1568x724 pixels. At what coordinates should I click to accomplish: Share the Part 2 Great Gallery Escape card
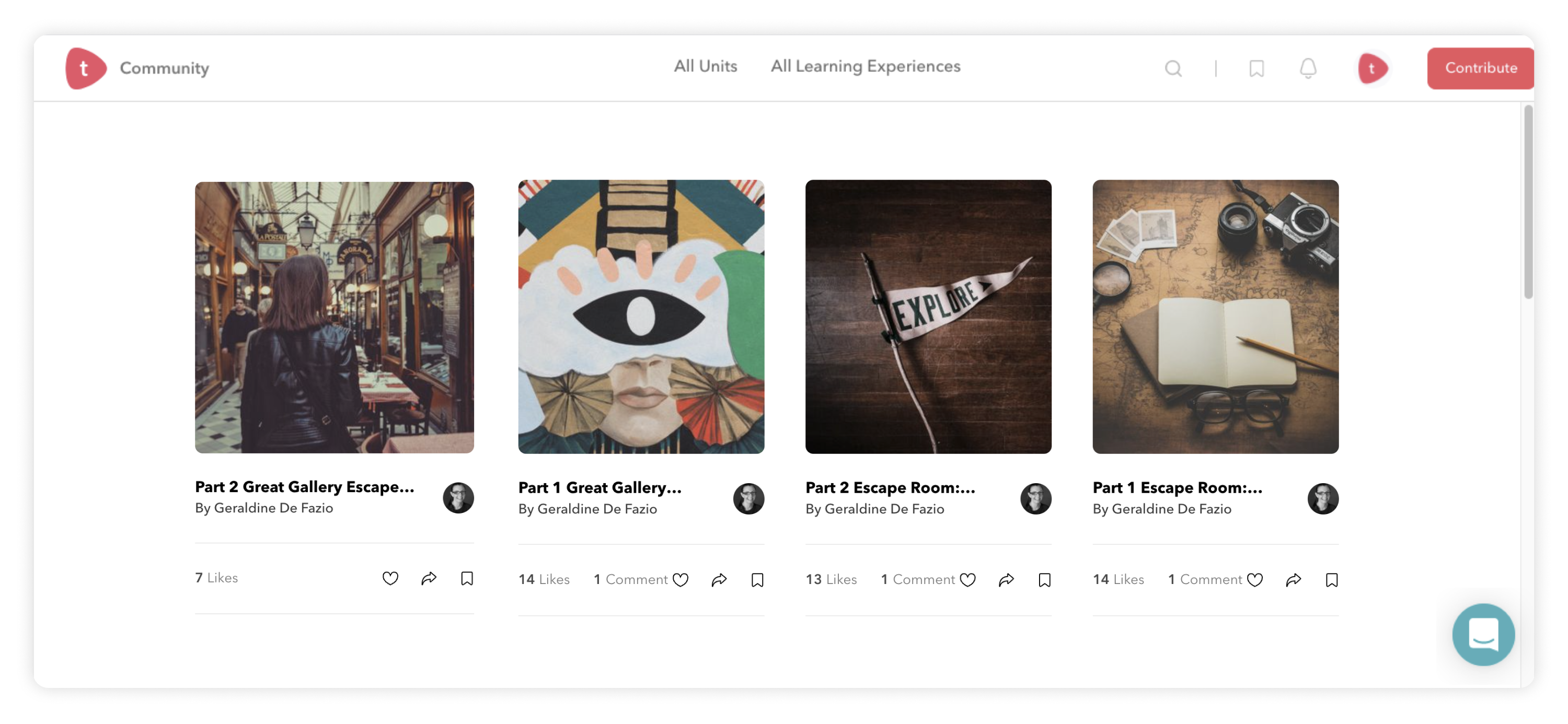click(429, 578)
